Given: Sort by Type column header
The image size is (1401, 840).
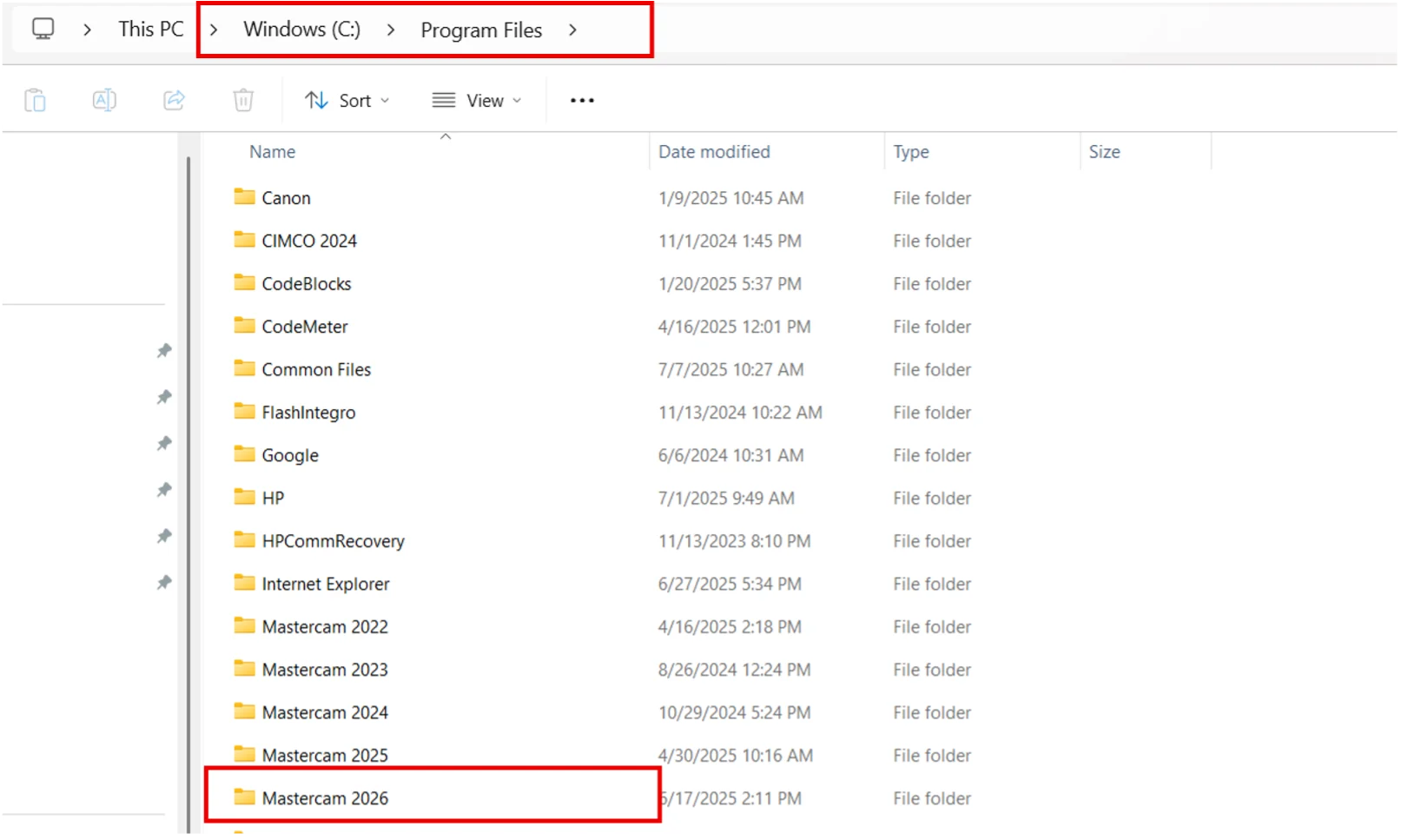Looking at the screenshot, I should tap(911, 152).
